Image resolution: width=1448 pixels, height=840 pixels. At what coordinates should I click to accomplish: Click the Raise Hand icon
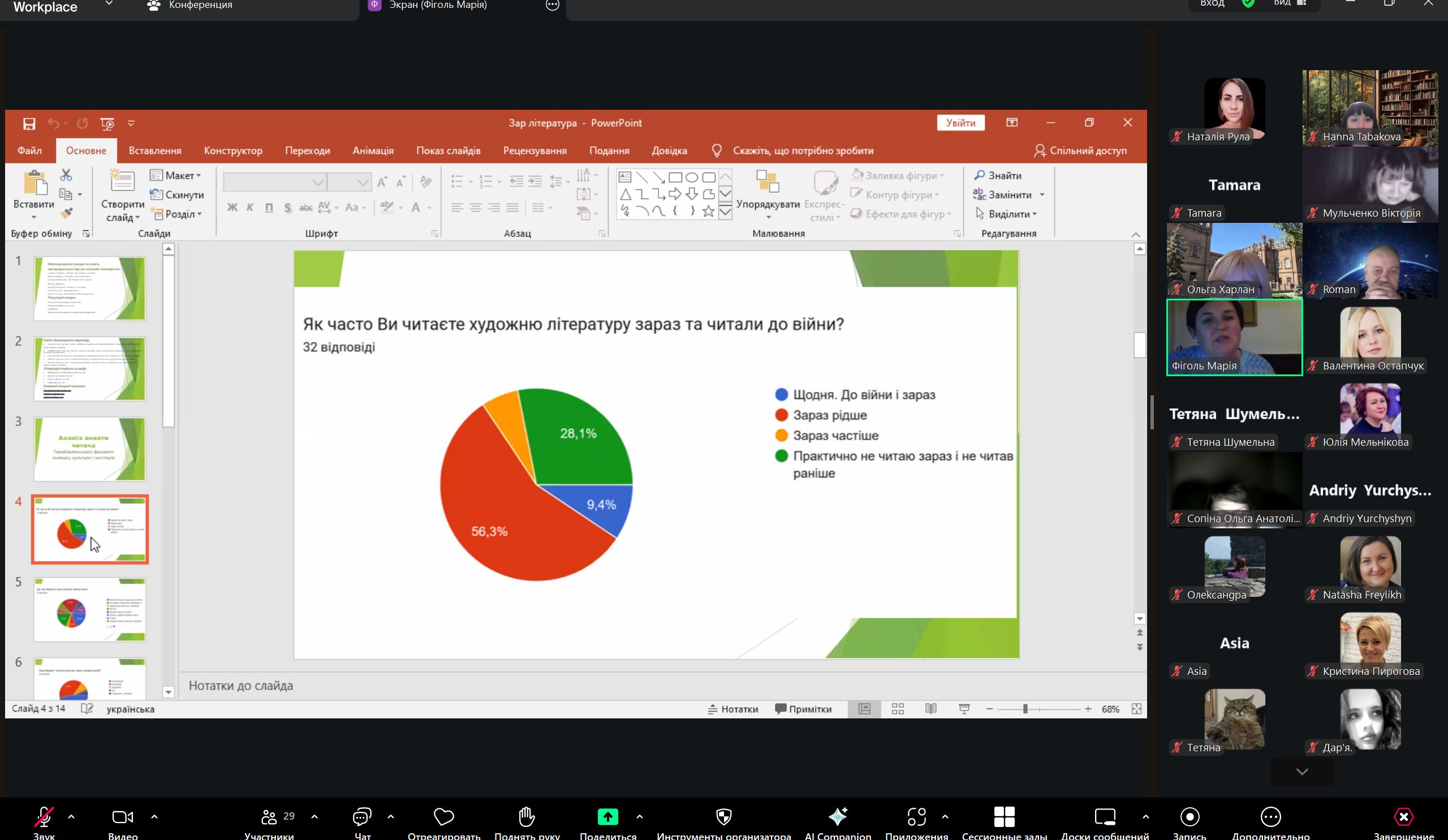pos(527,816)
